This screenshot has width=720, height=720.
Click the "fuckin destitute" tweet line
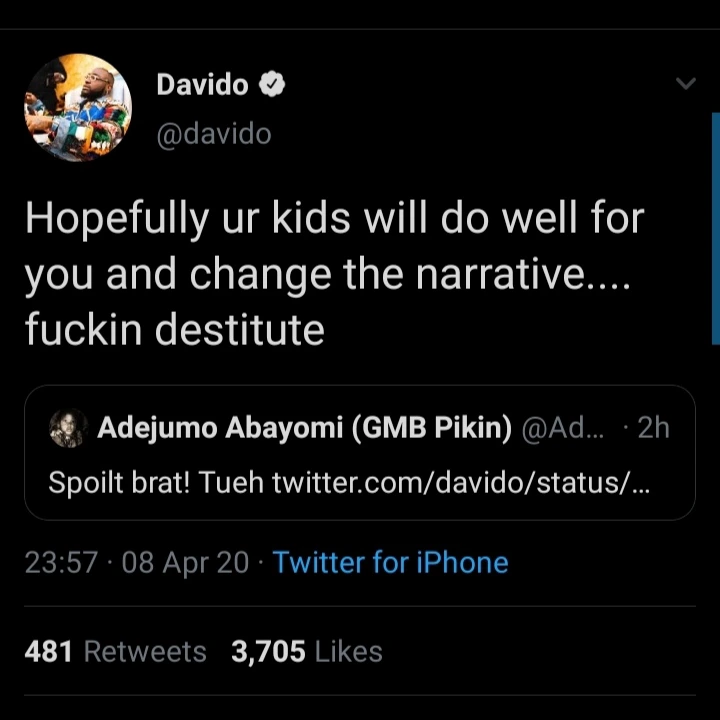click(175, 329)
